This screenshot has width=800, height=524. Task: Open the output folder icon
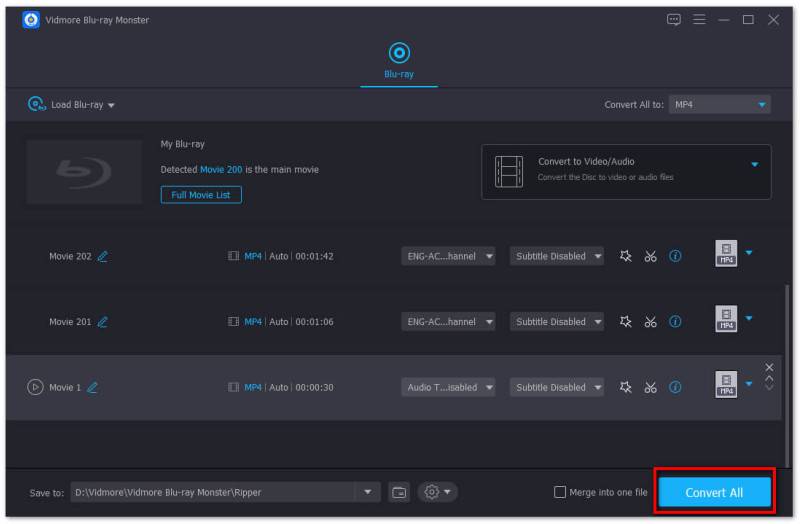tap(400, 492)
